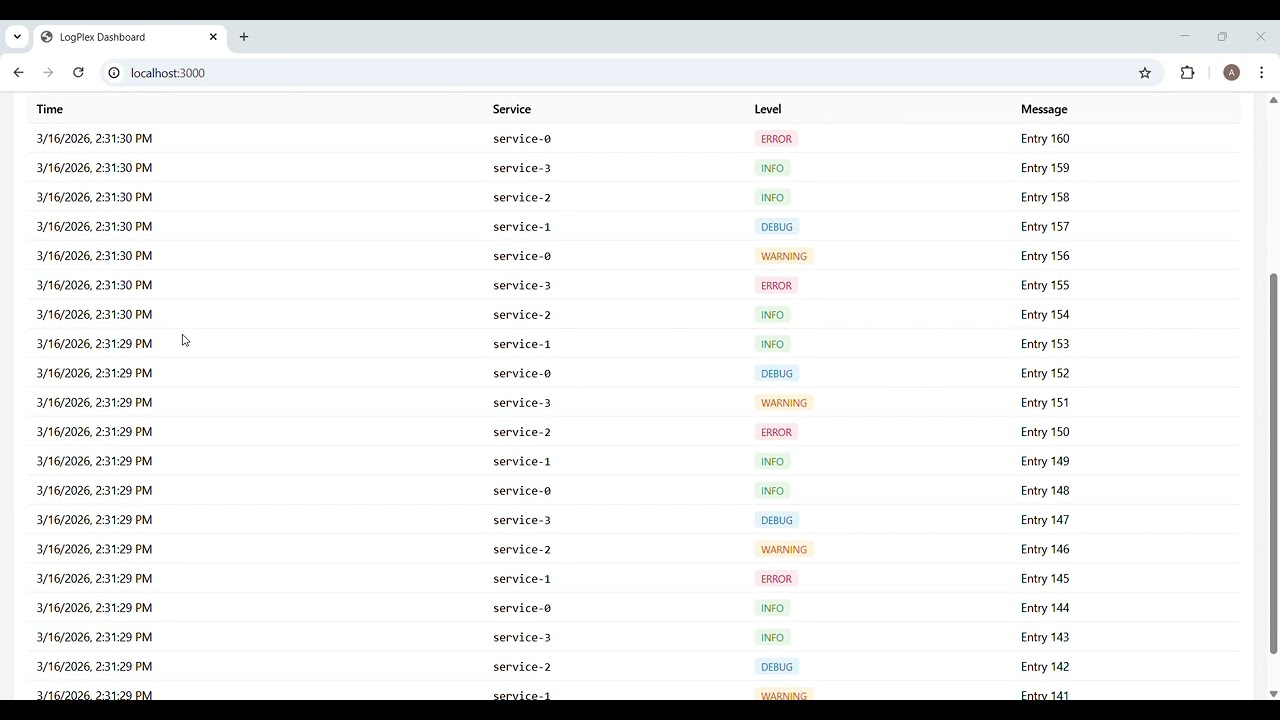Open the Chrome three-dot menu
Viewport: 1280px width, 720px height.
(x=1262, y=73)
